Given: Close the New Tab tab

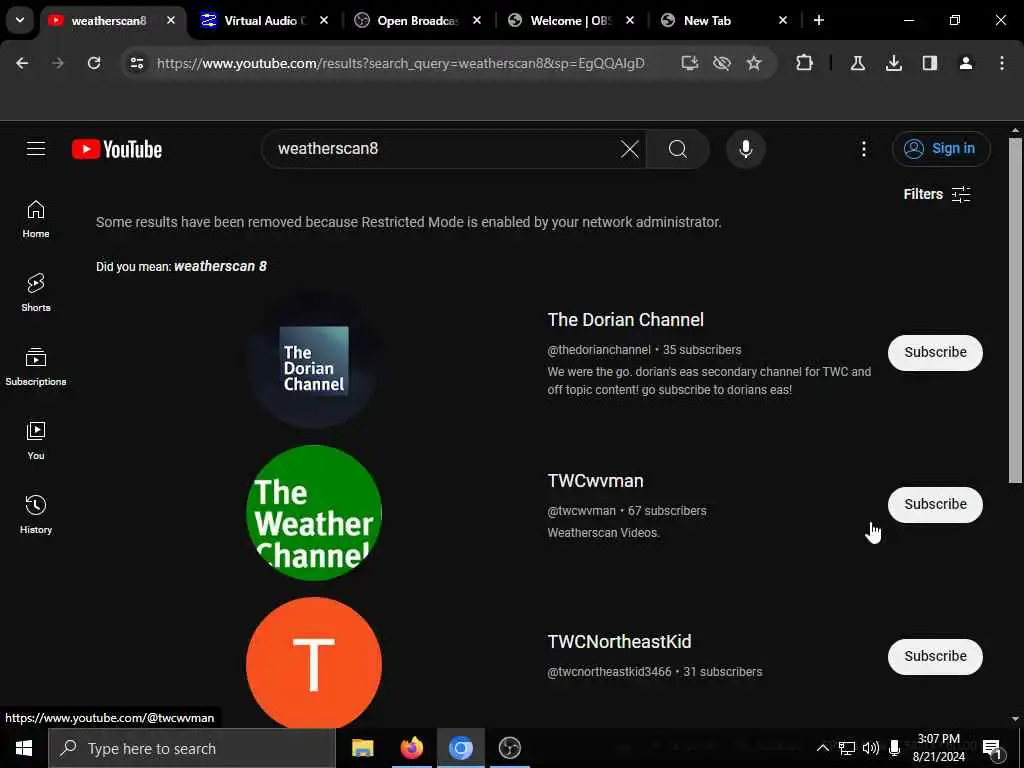Looking at the screenshot, I should [783, 20].
